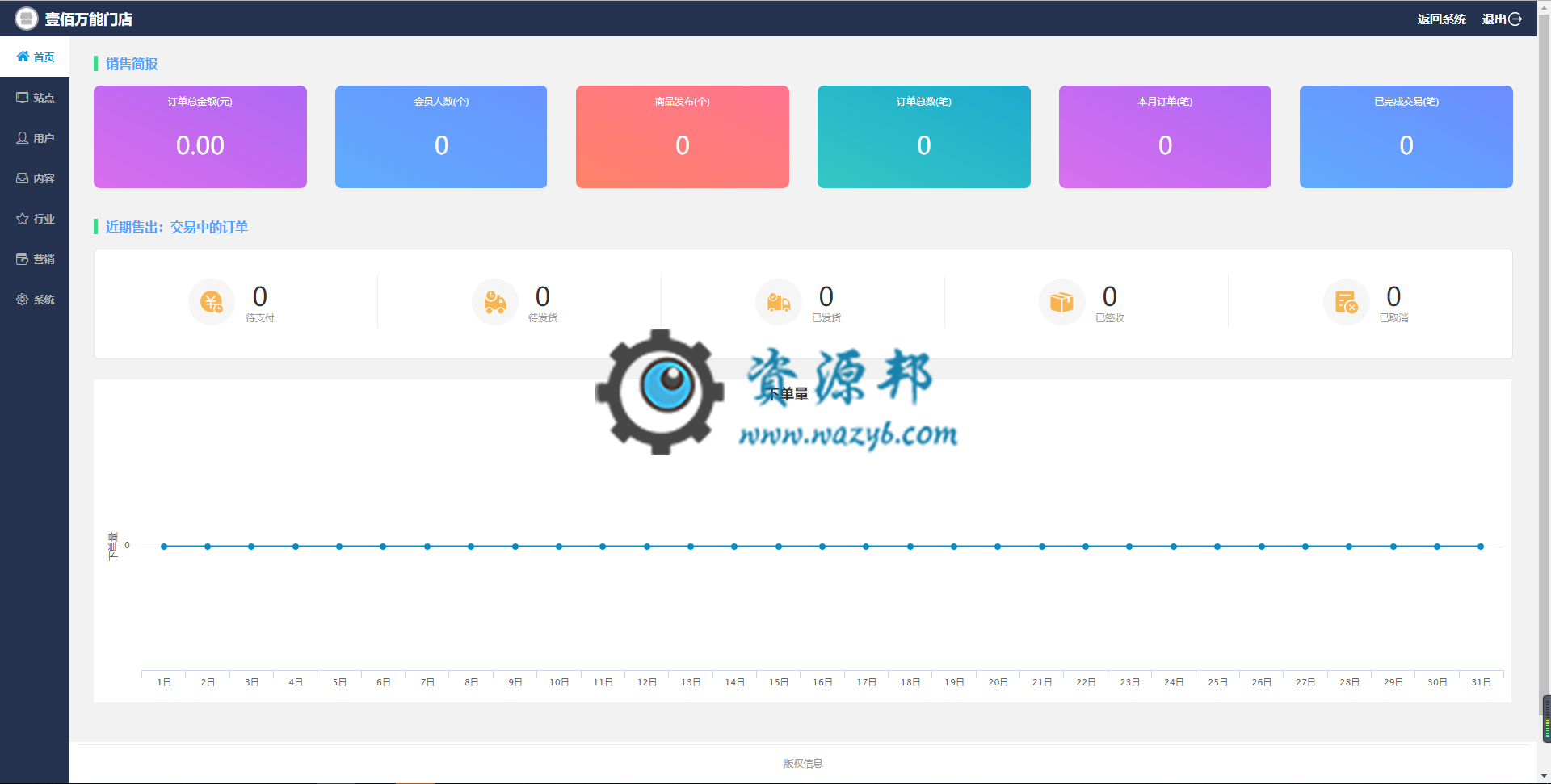The width and height of the screenshot is (1551, 784).
Task: Click the 25日 x-axis label
Action: point(1217,682)
